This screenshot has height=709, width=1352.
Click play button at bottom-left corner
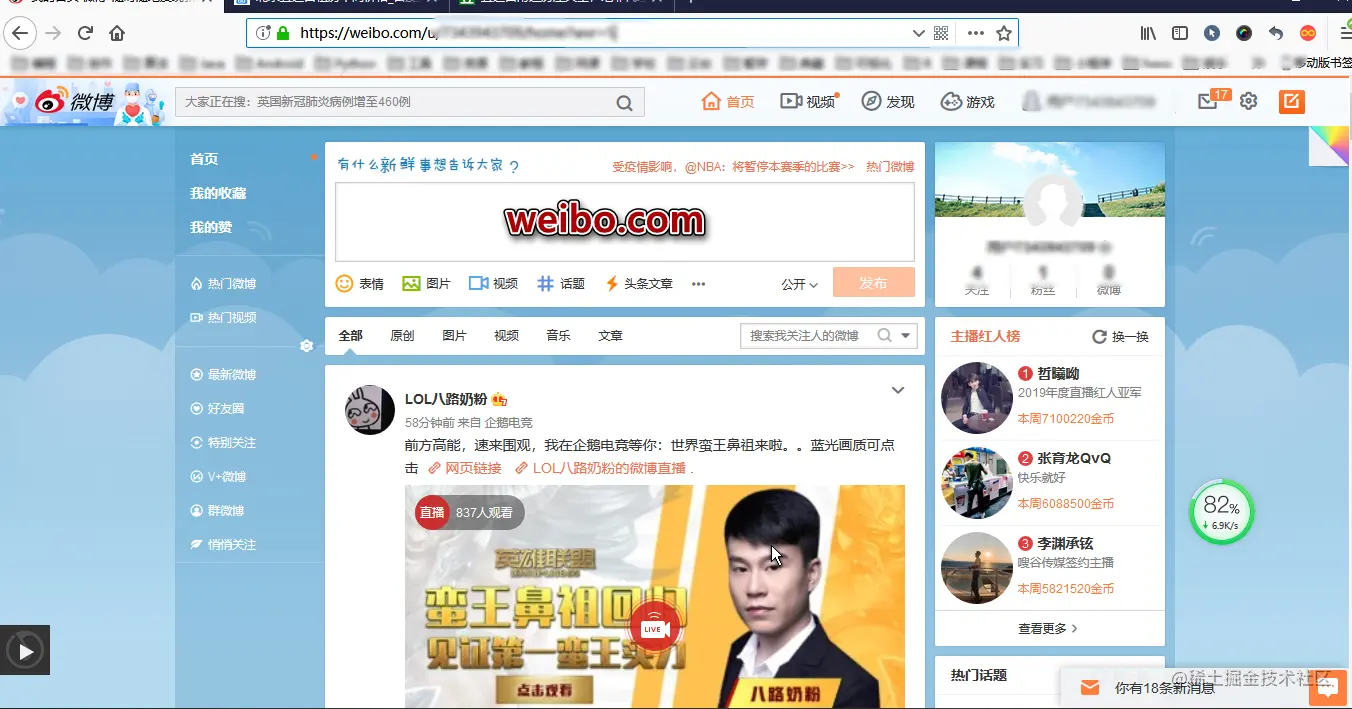(x=25, y=652)
